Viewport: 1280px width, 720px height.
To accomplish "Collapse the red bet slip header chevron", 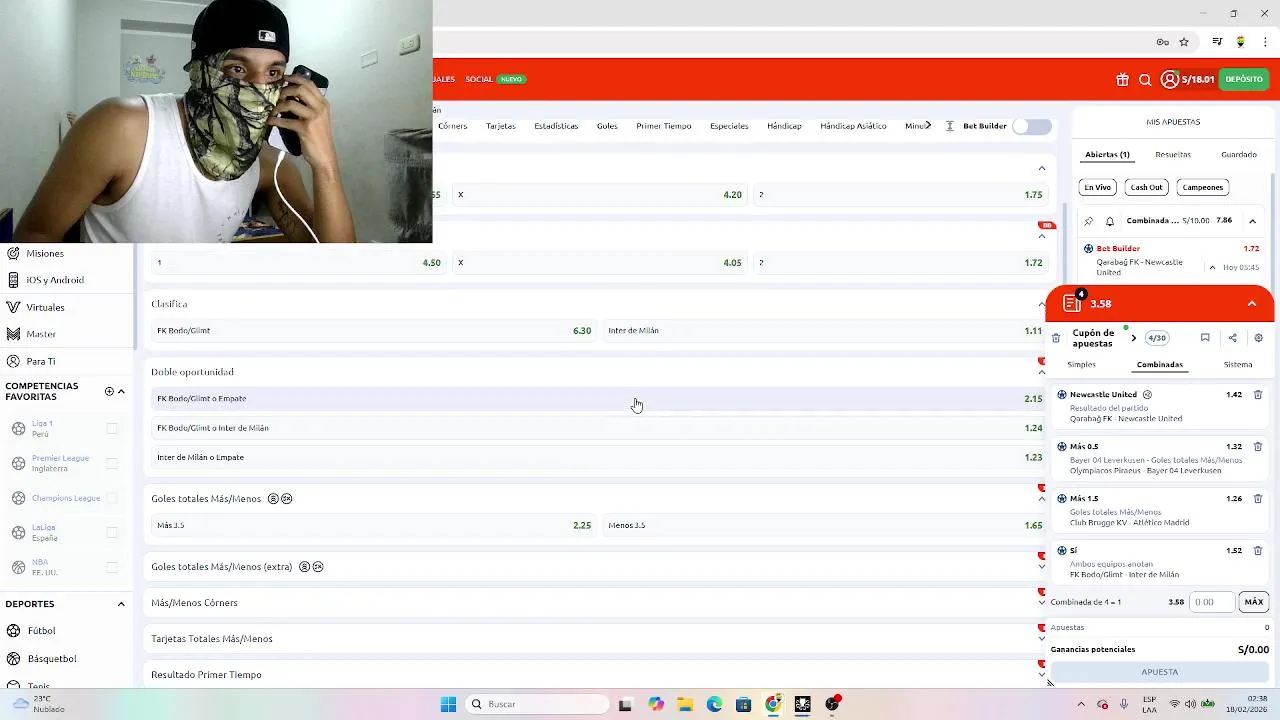I will [1252, 304].
